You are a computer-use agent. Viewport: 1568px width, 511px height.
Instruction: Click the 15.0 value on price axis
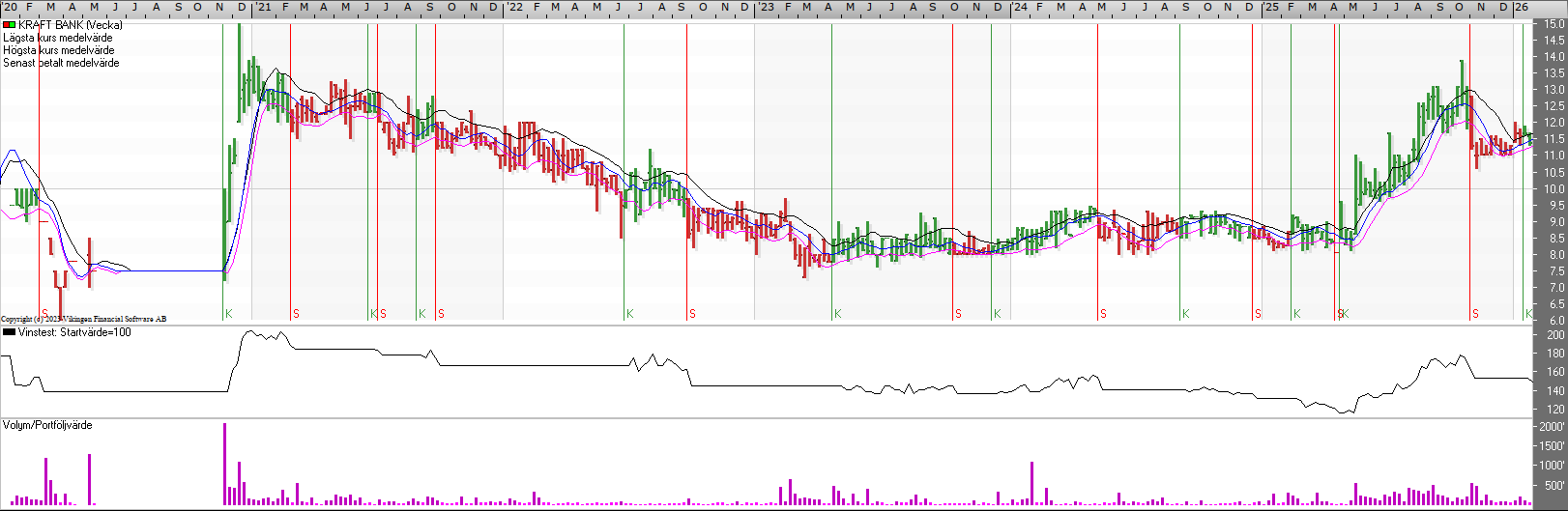click(1553, 23)
